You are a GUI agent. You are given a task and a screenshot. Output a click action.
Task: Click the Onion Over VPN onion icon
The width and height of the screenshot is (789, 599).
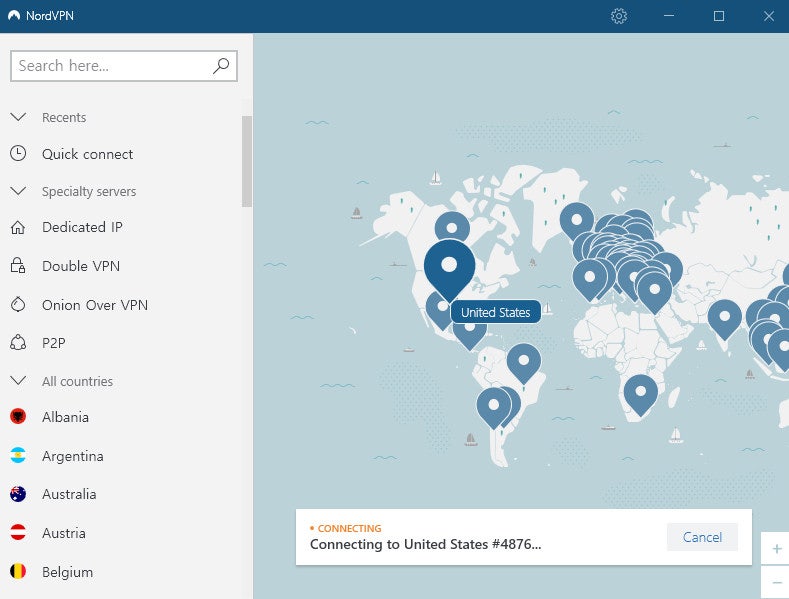18,305
